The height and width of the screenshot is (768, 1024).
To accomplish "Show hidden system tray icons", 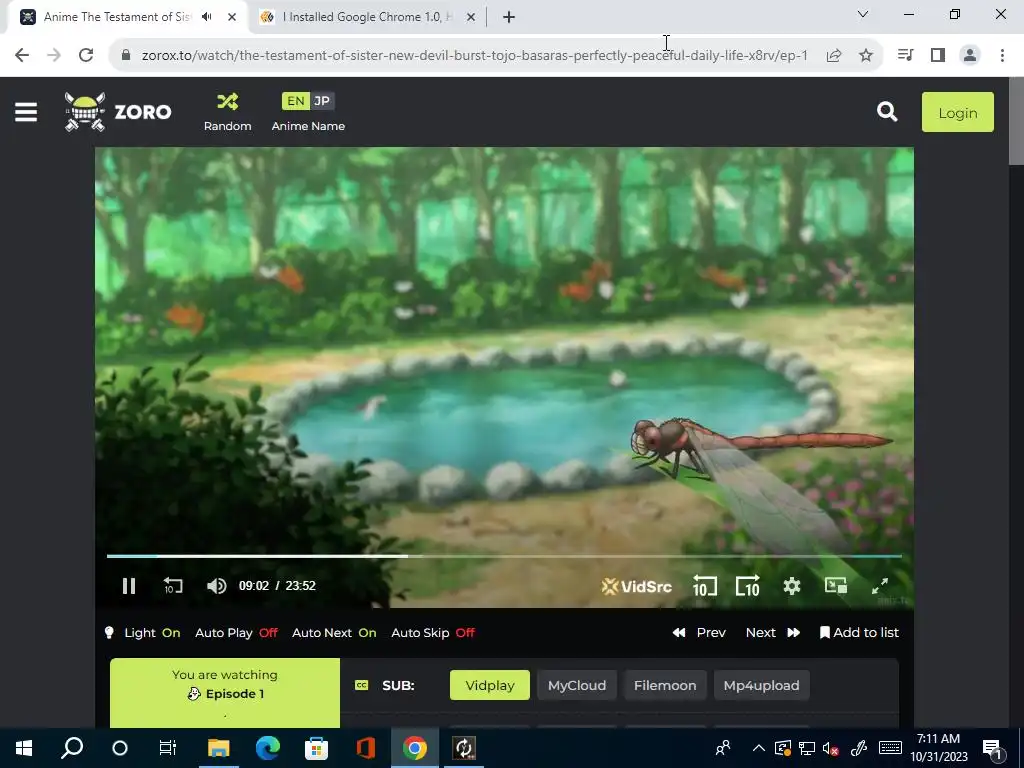I will click(758, 748).
